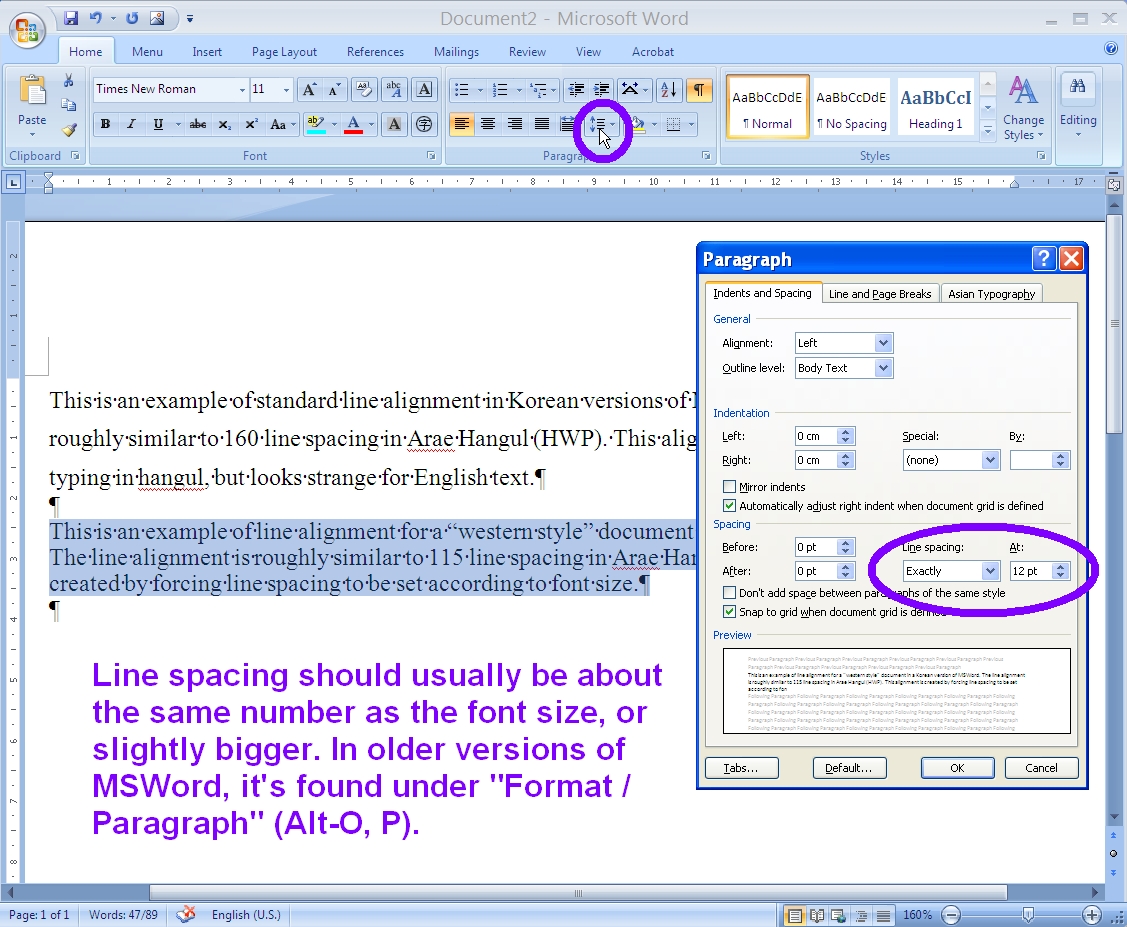
Task: Apply italic formatting
Action: (x=132, y=124)
